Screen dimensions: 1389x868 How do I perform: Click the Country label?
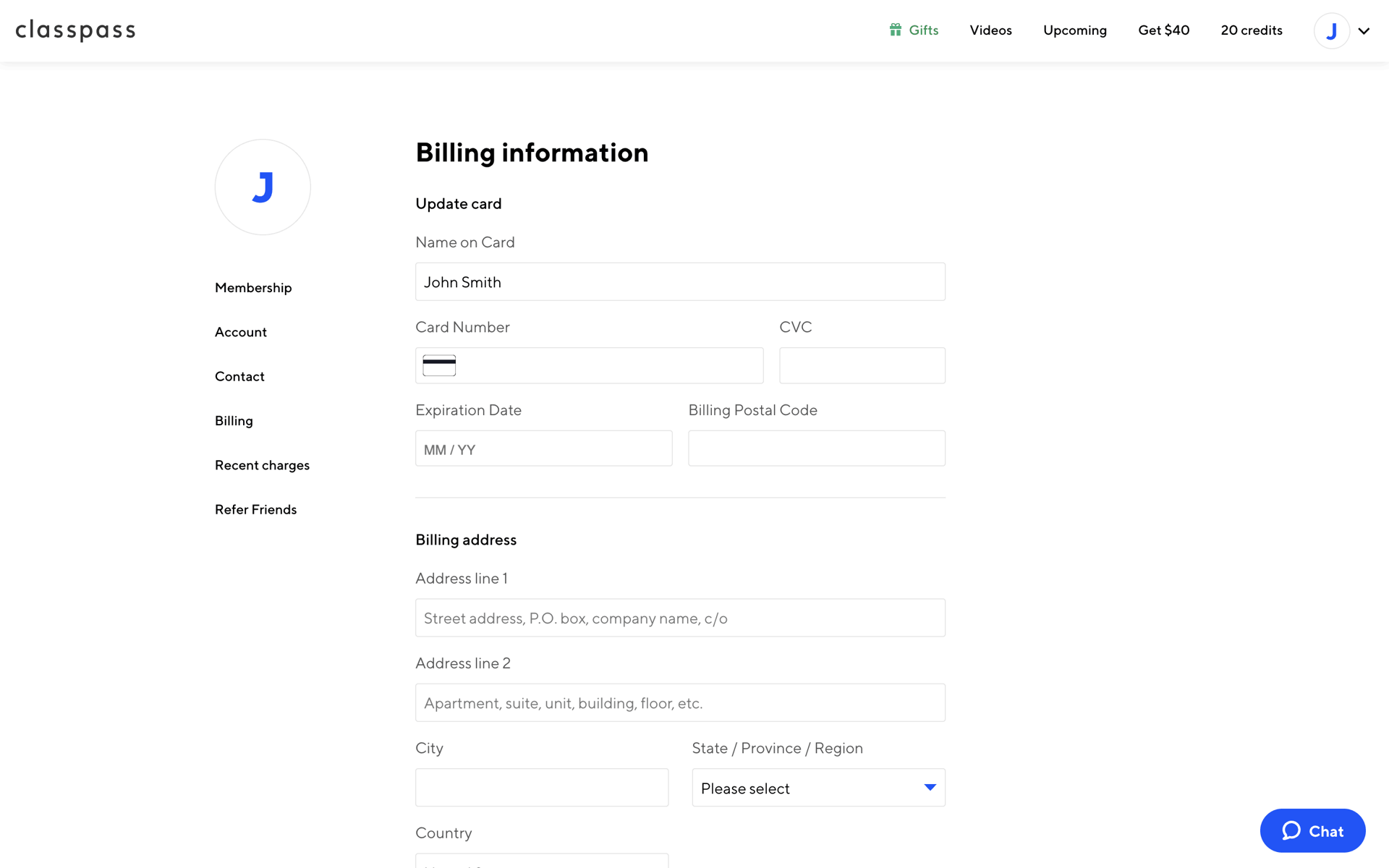pos(443,833)
